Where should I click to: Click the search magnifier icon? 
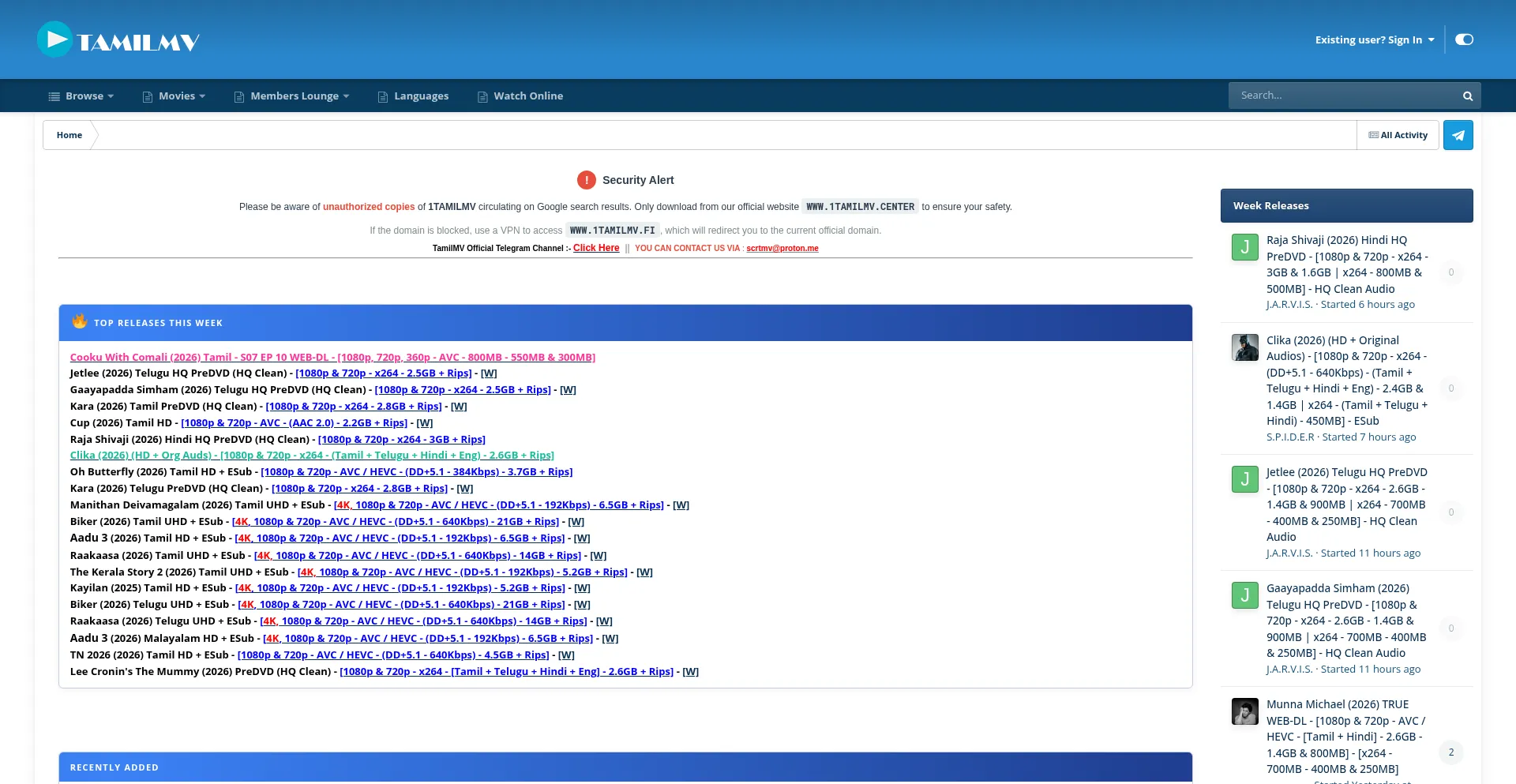pos(1468,96)
